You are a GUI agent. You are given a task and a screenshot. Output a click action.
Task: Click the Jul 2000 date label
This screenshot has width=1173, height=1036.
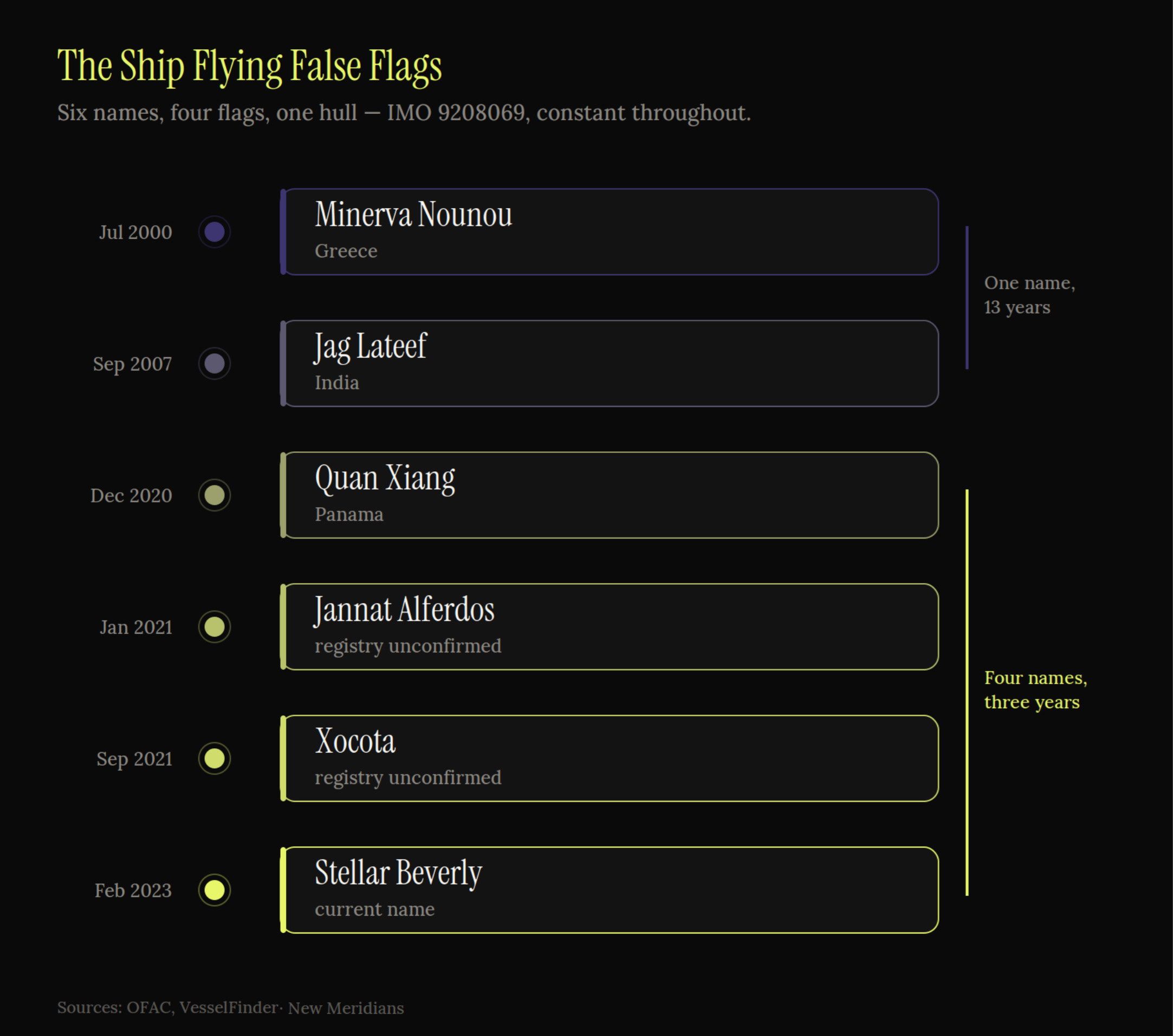[x=135, y=232]
